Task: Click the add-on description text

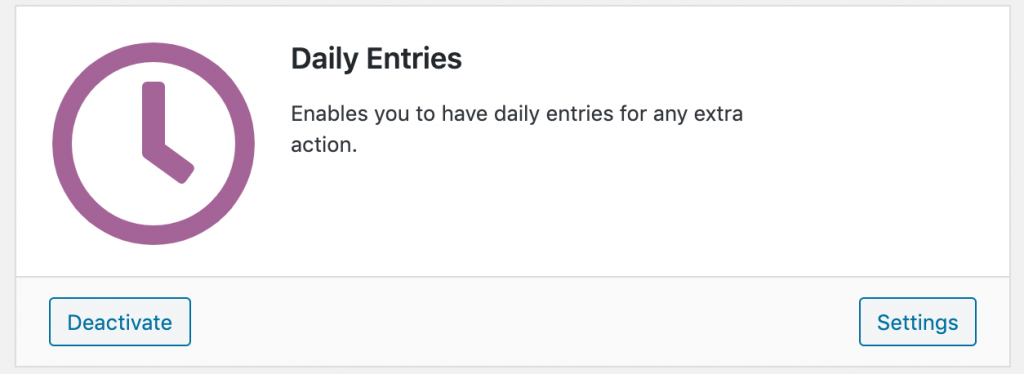Action: 517,129
